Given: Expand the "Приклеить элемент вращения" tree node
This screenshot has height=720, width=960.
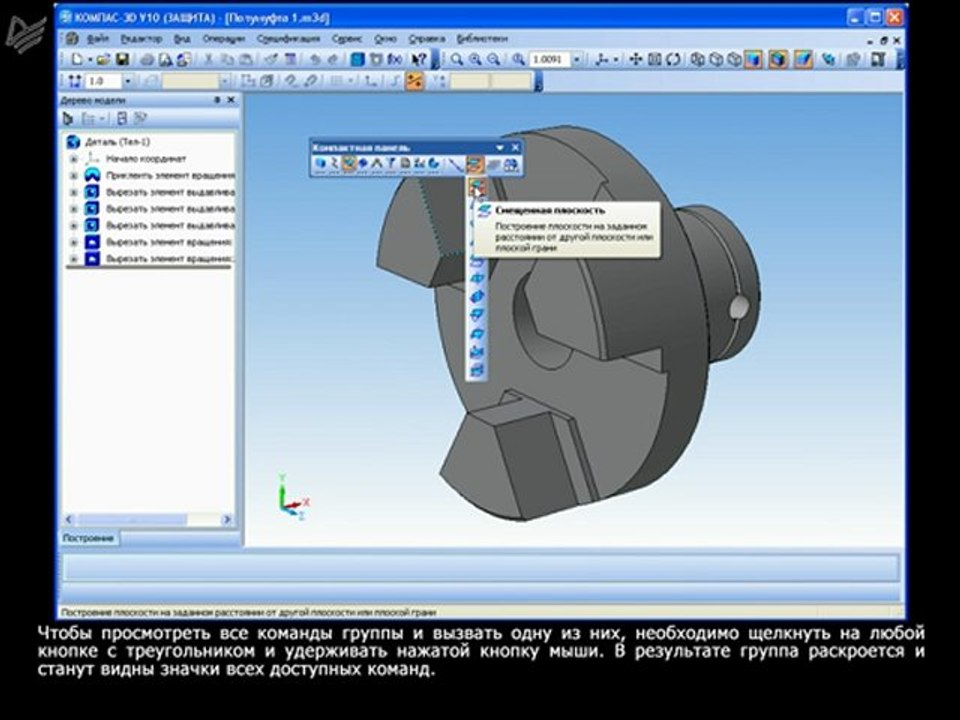Looking at the screenshot, I should (74, 176).
